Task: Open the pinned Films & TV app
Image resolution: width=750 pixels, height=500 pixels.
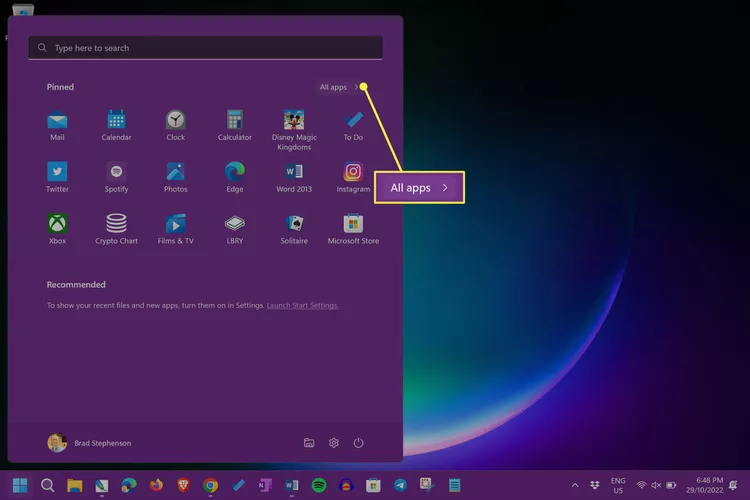Action: click(176, 228)
